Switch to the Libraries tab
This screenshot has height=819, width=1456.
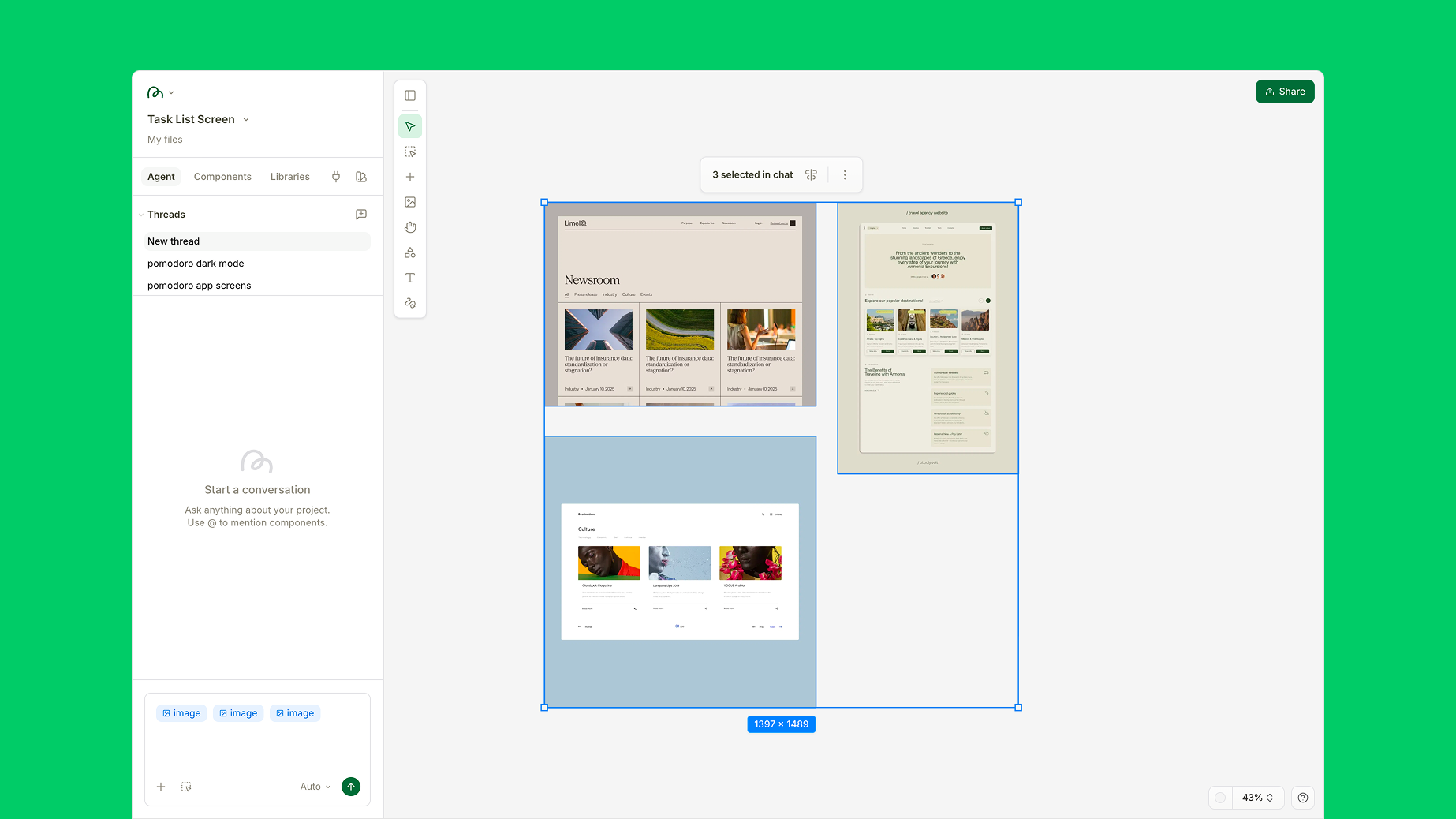click(x=290, y=177)
